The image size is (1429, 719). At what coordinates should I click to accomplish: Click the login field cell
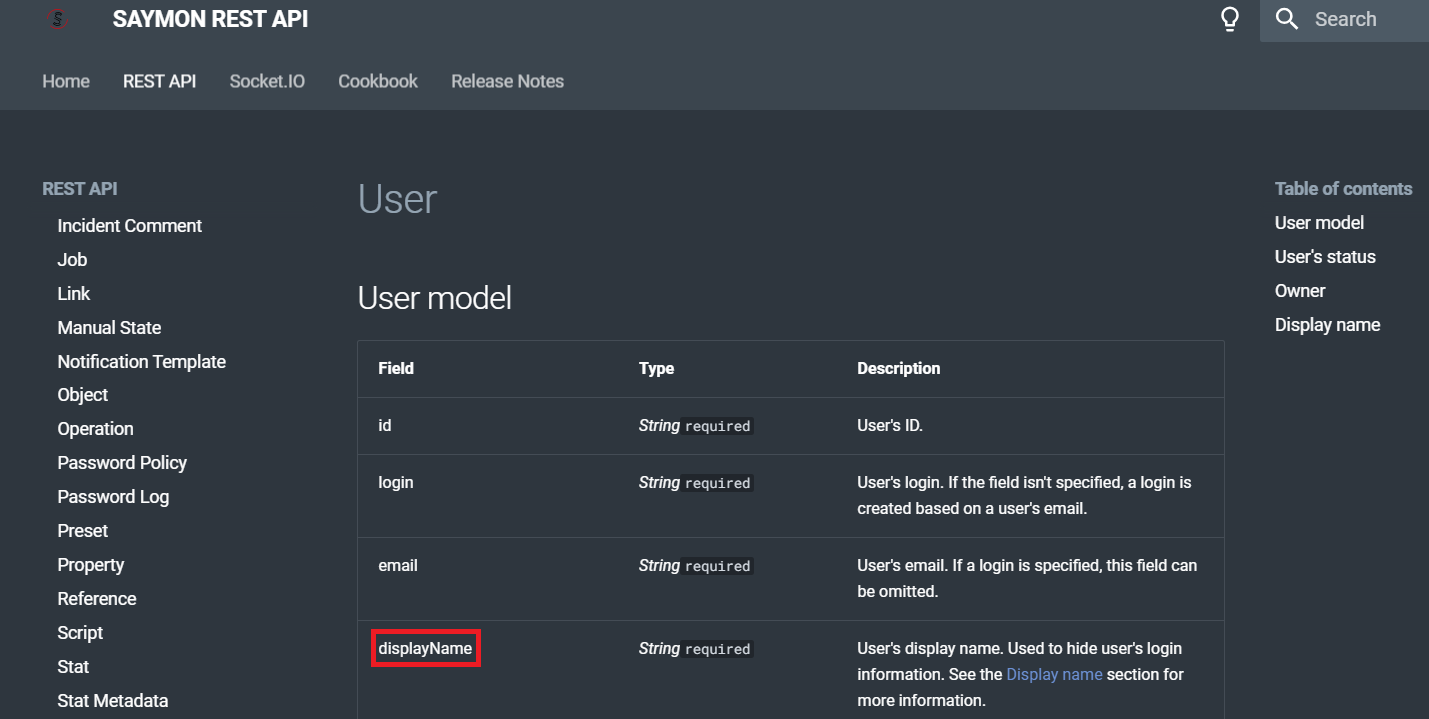pos(396,483)
